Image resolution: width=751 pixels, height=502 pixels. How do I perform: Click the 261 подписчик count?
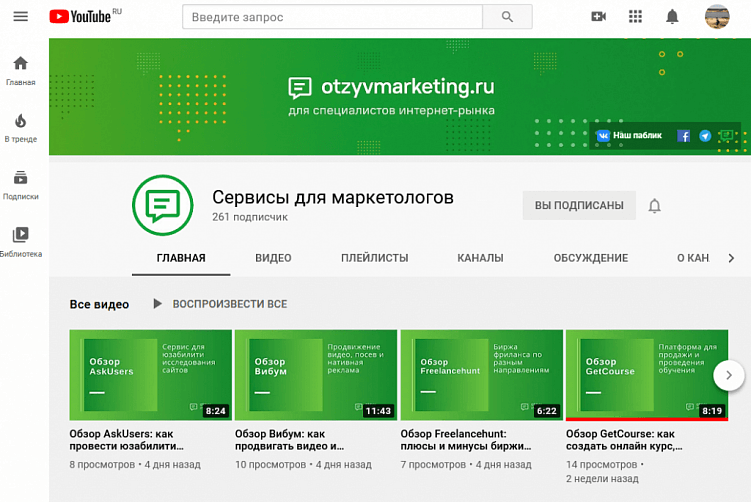pyautogui.click(x=250, y=217)
